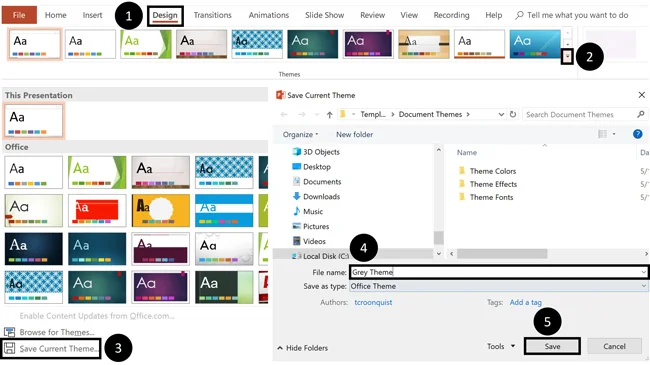The height and width of the screenshot is (365, 650).
Task: Open the Recording tab
Action: (451, 15)
